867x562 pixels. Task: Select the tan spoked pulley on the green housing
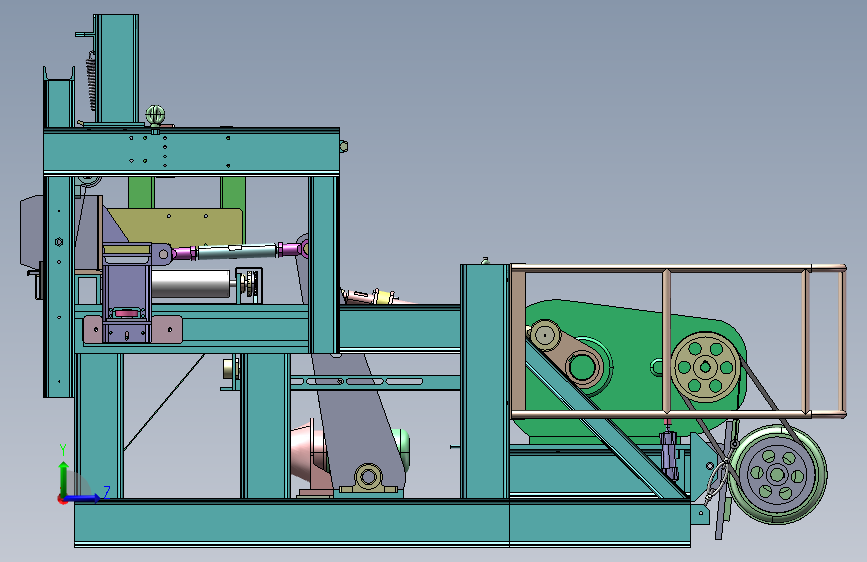[706, 367]
